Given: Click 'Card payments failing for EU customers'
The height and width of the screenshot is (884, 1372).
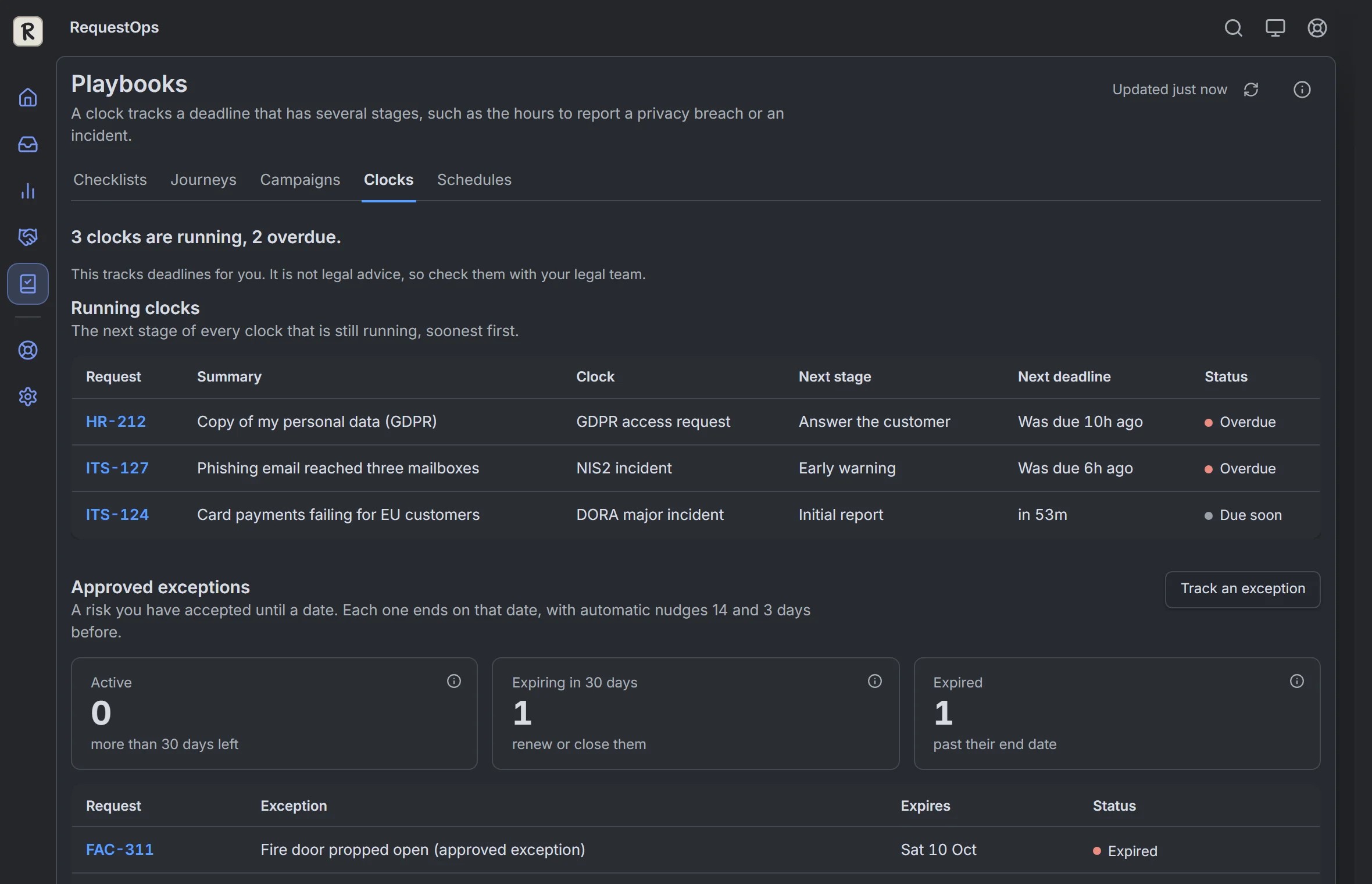Looking at the screenshot, I should 338,515.
